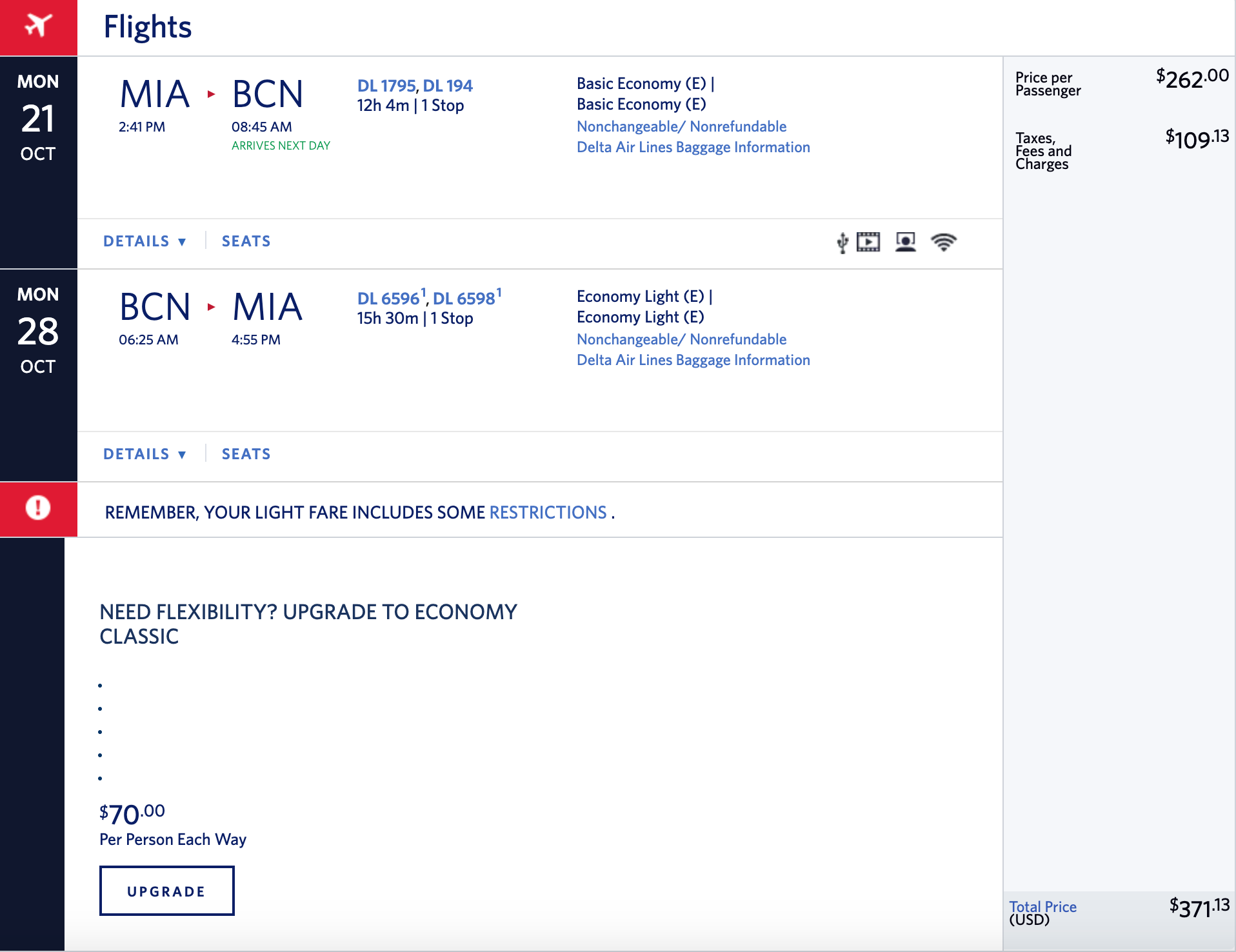
Task: Expand Details for the MIA to BCN flight
Action: pyautogui.click(x=145, y=241)
